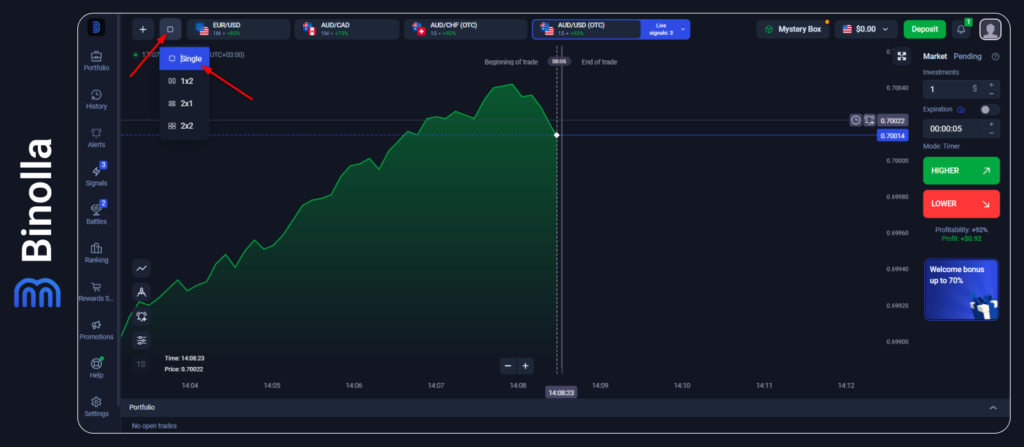This screenshot has height=447, width=1024.
Task: Open the Mystery Box button
Action: (793, 29)
